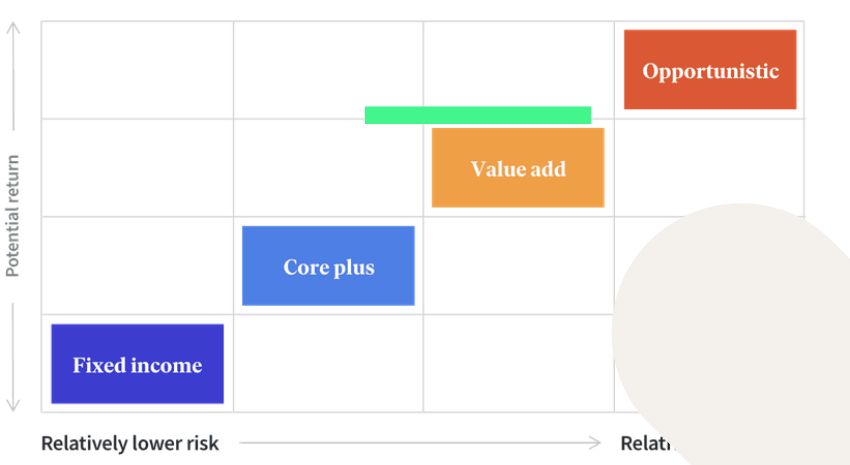Viewport: 850px width, 465px height.
Task: Click the Relatively lower risk label
Action: click(x=130, y=443)
